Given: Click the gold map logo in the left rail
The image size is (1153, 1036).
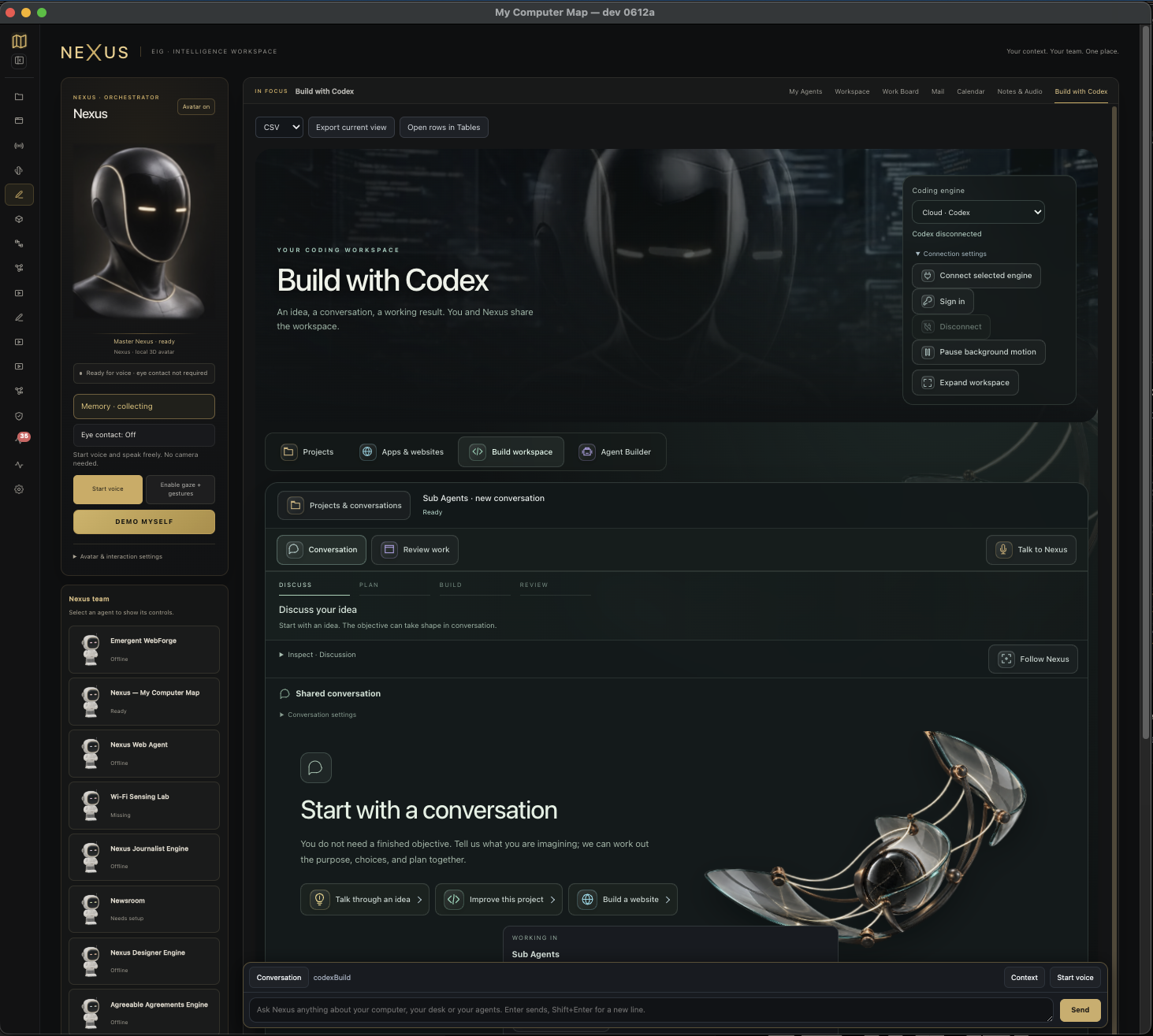Looking at the screenshot, I should coord(19,41).
